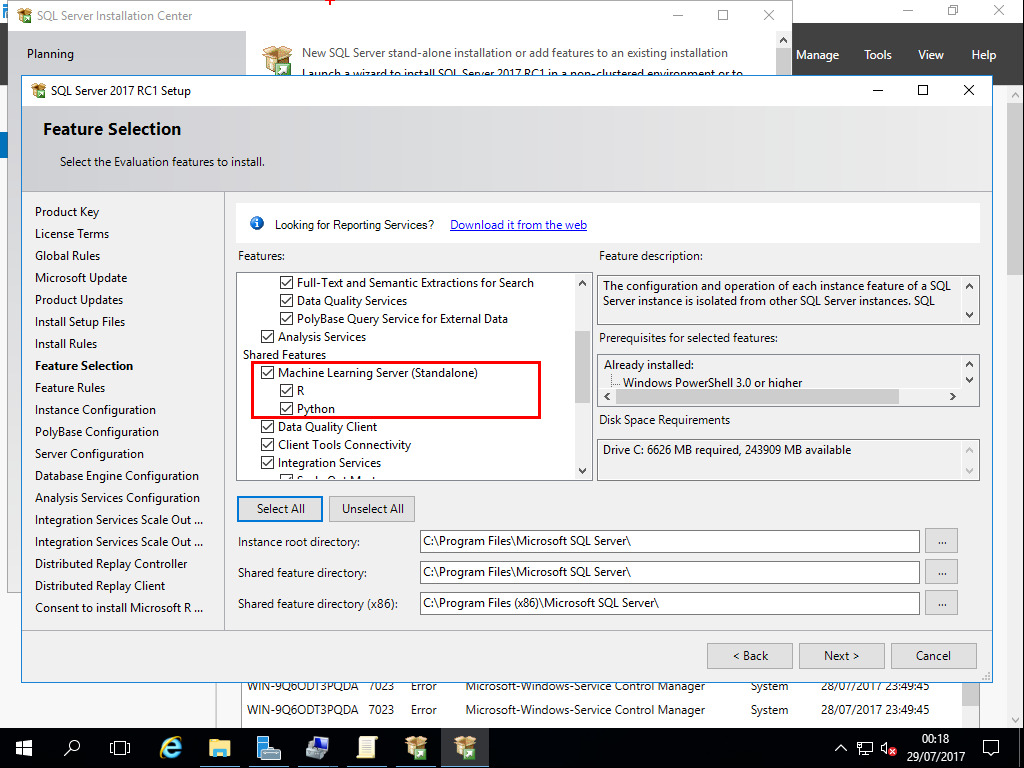Open Internet Explorer from the taskbar
The image size is (1024, 768).
pyautogui.click(x=171, y=747)
